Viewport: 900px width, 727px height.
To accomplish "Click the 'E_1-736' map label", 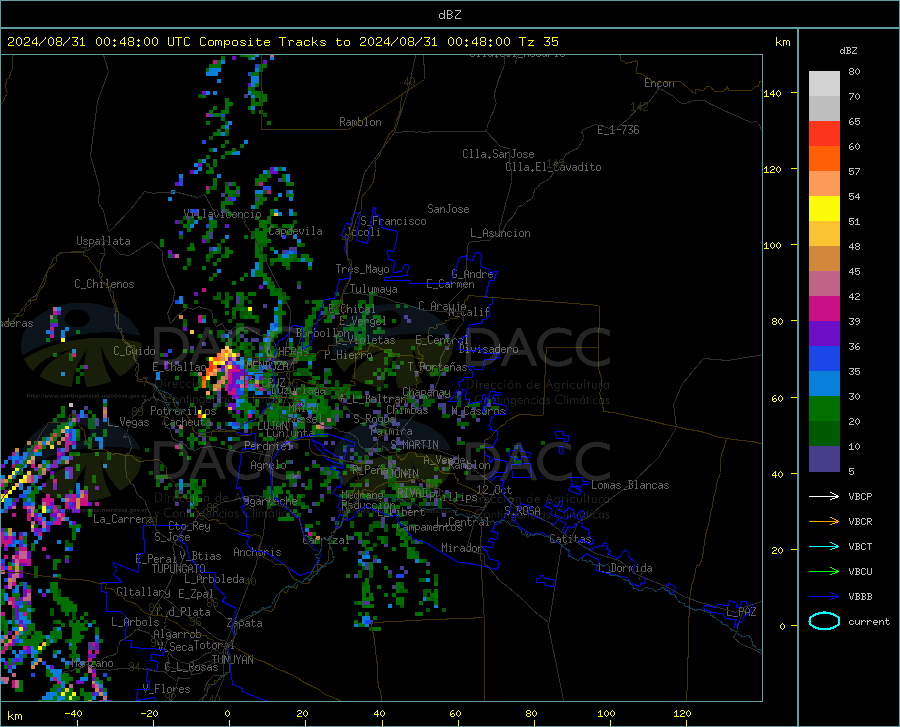I will tap(618, 130).
